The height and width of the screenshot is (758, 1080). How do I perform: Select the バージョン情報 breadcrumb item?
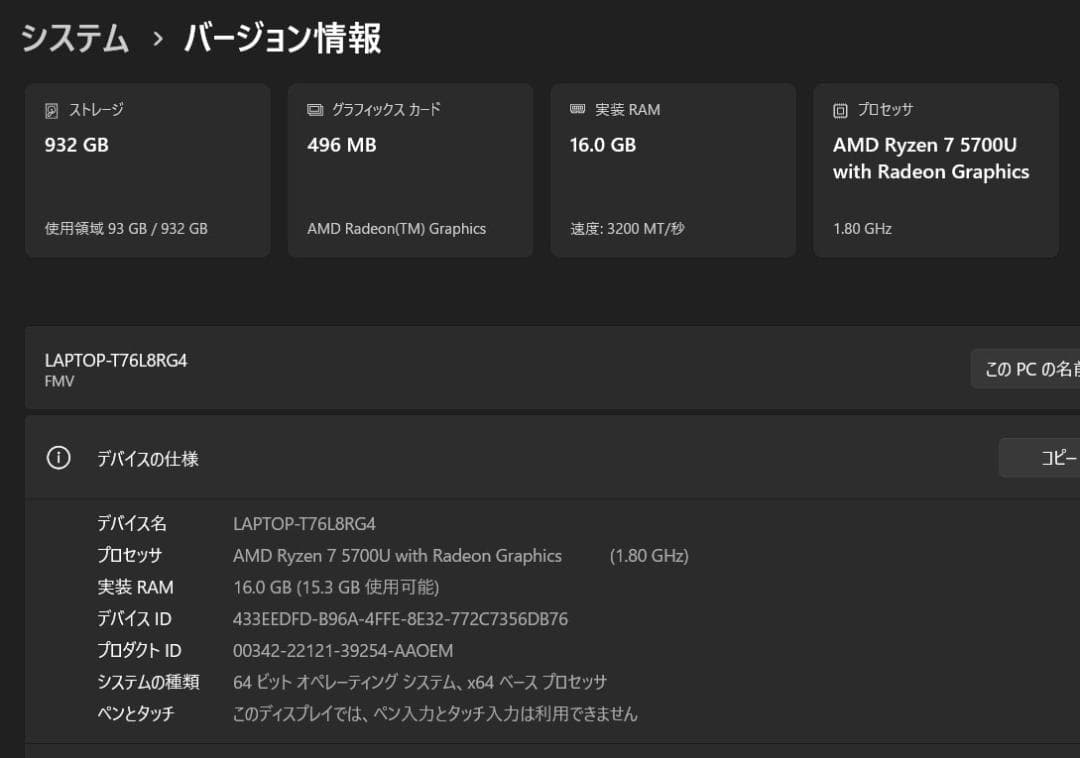pyautogui.click(x=284, y=37)
